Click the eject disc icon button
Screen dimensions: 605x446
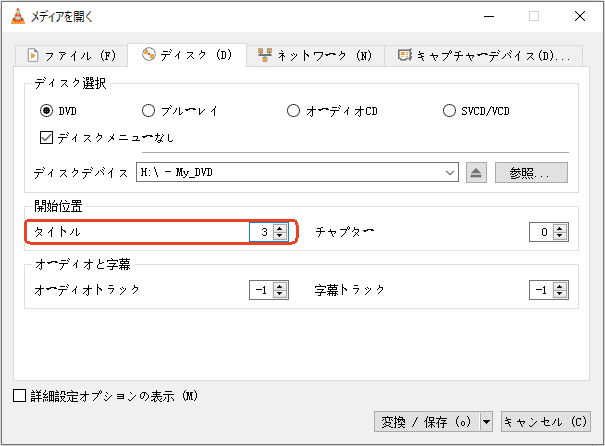(476, 172)
